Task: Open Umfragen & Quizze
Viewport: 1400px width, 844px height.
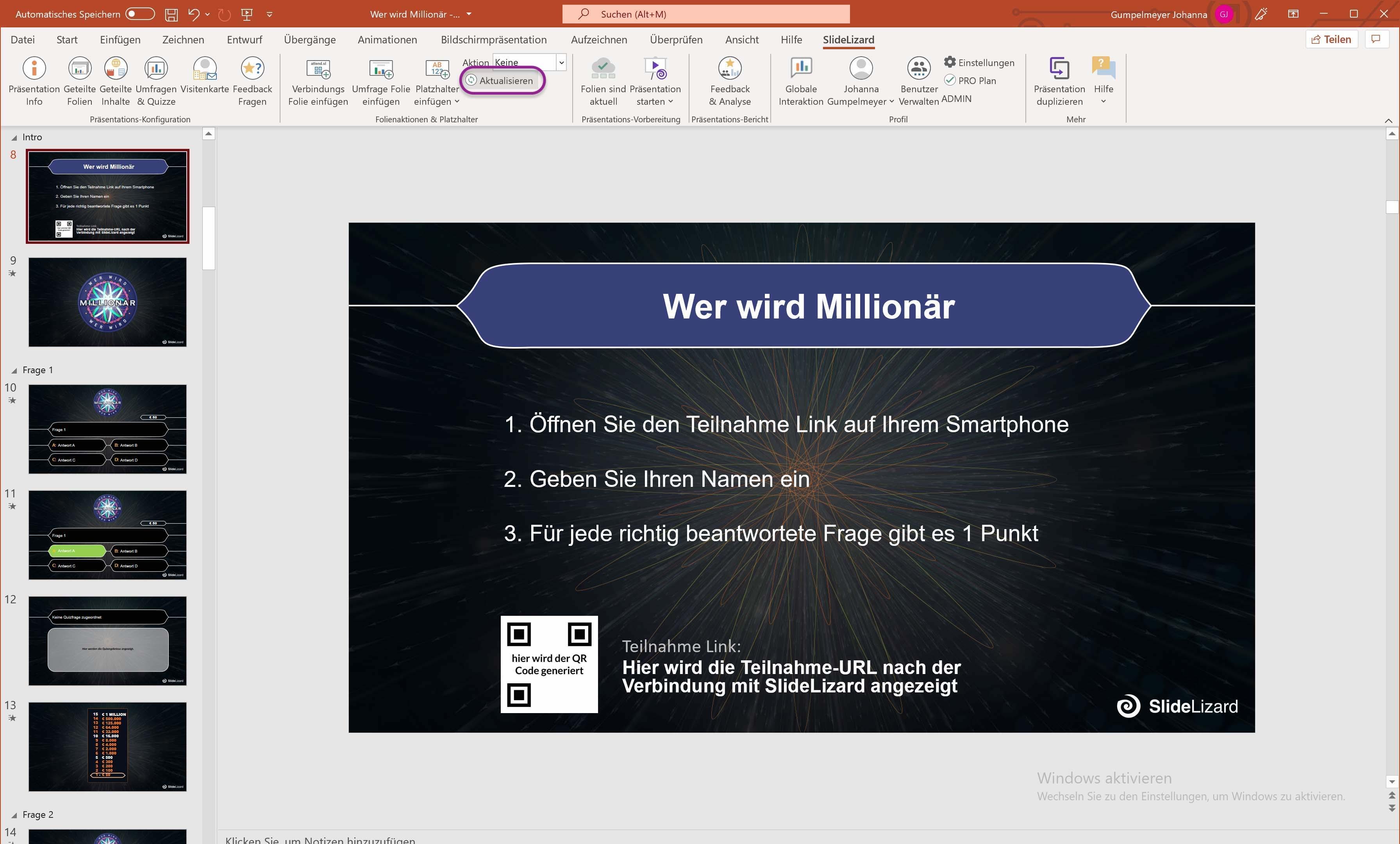Action: pyautogui.click(x=156, y=69)
